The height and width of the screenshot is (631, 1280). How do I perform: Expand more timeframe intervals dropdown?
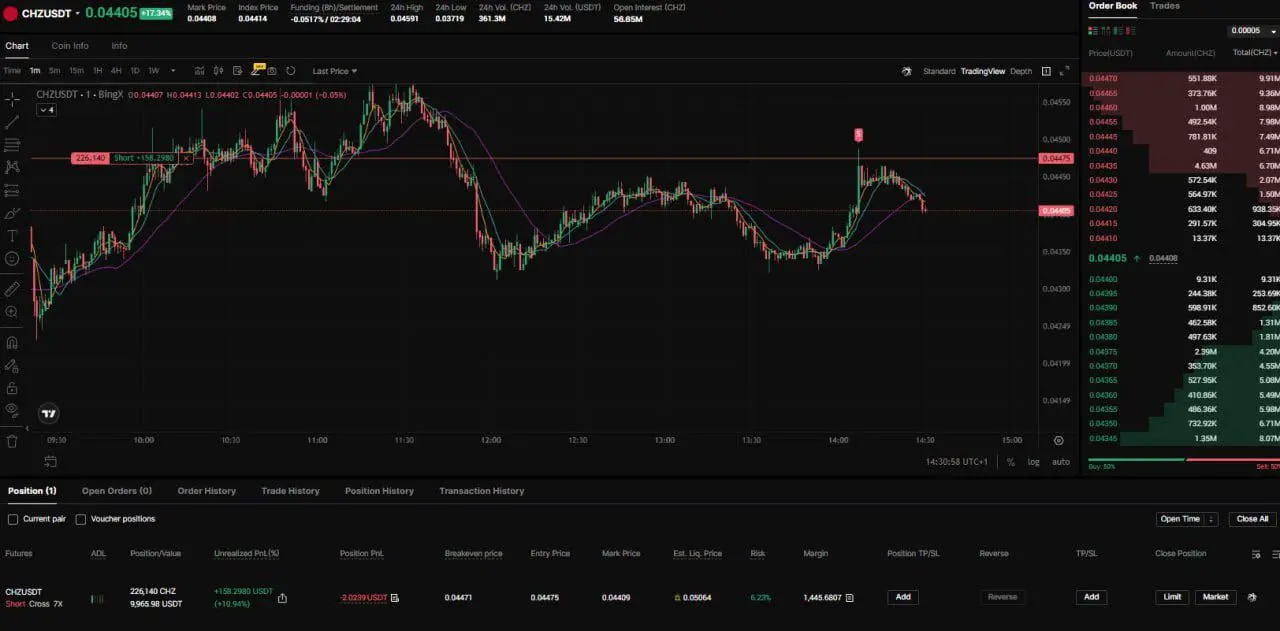click(x=173, y=71)
